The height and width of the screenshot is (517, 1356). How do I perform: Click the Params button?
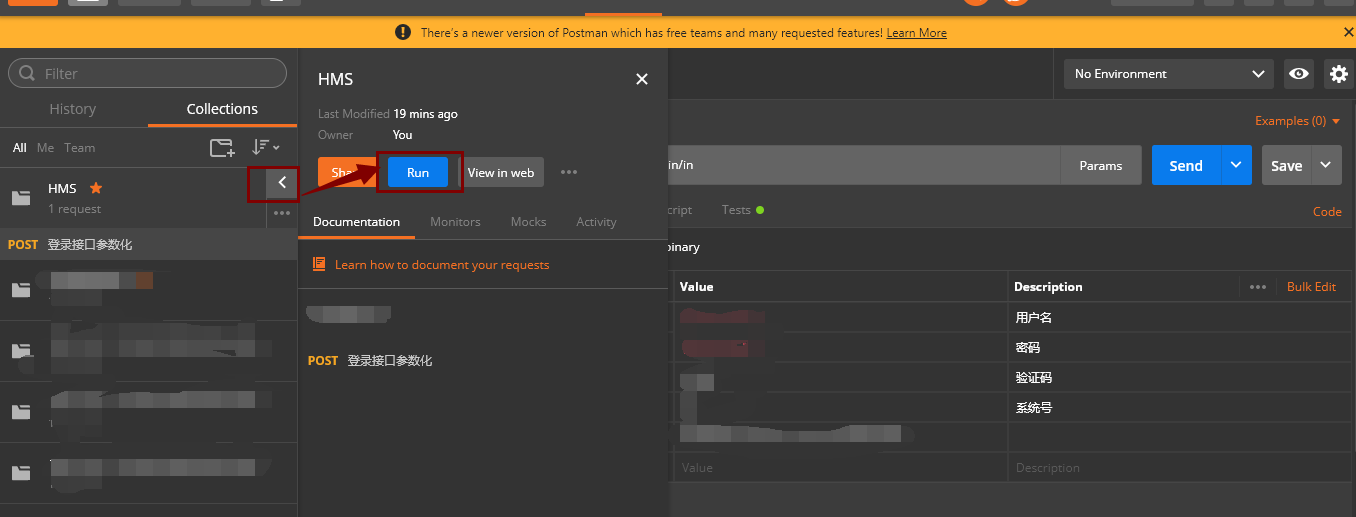click(x=1101, y=165)
